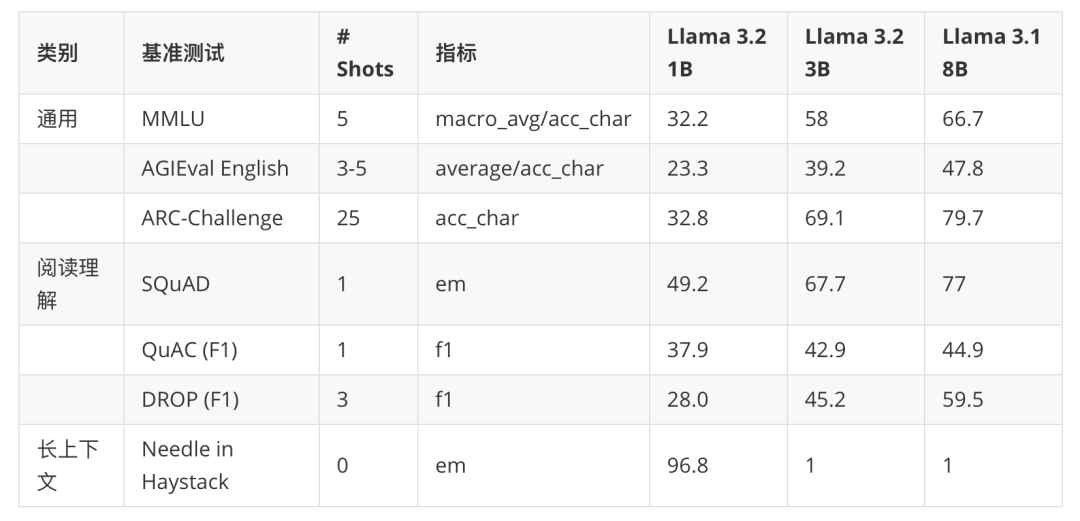Select the AGIEval English cell
The image size is (1080, 521).
[215, 169]
